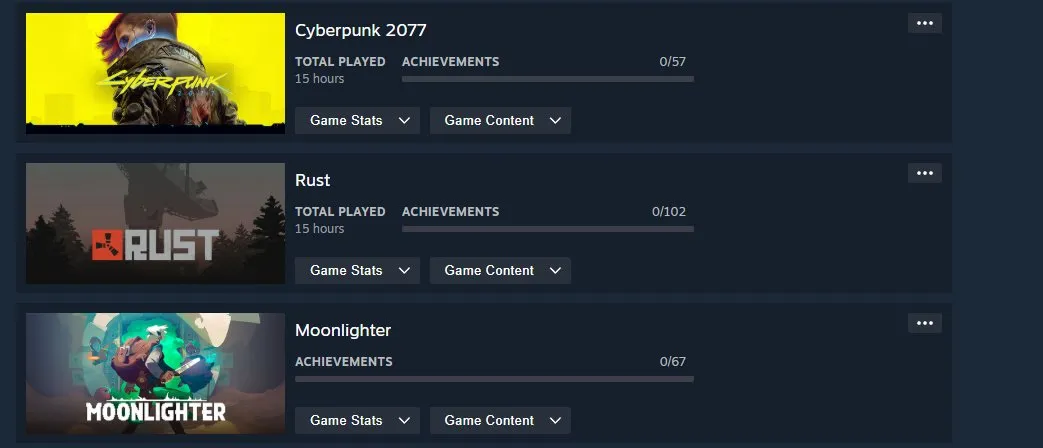Open the Moonlighter title link

[x=343, y=330]
